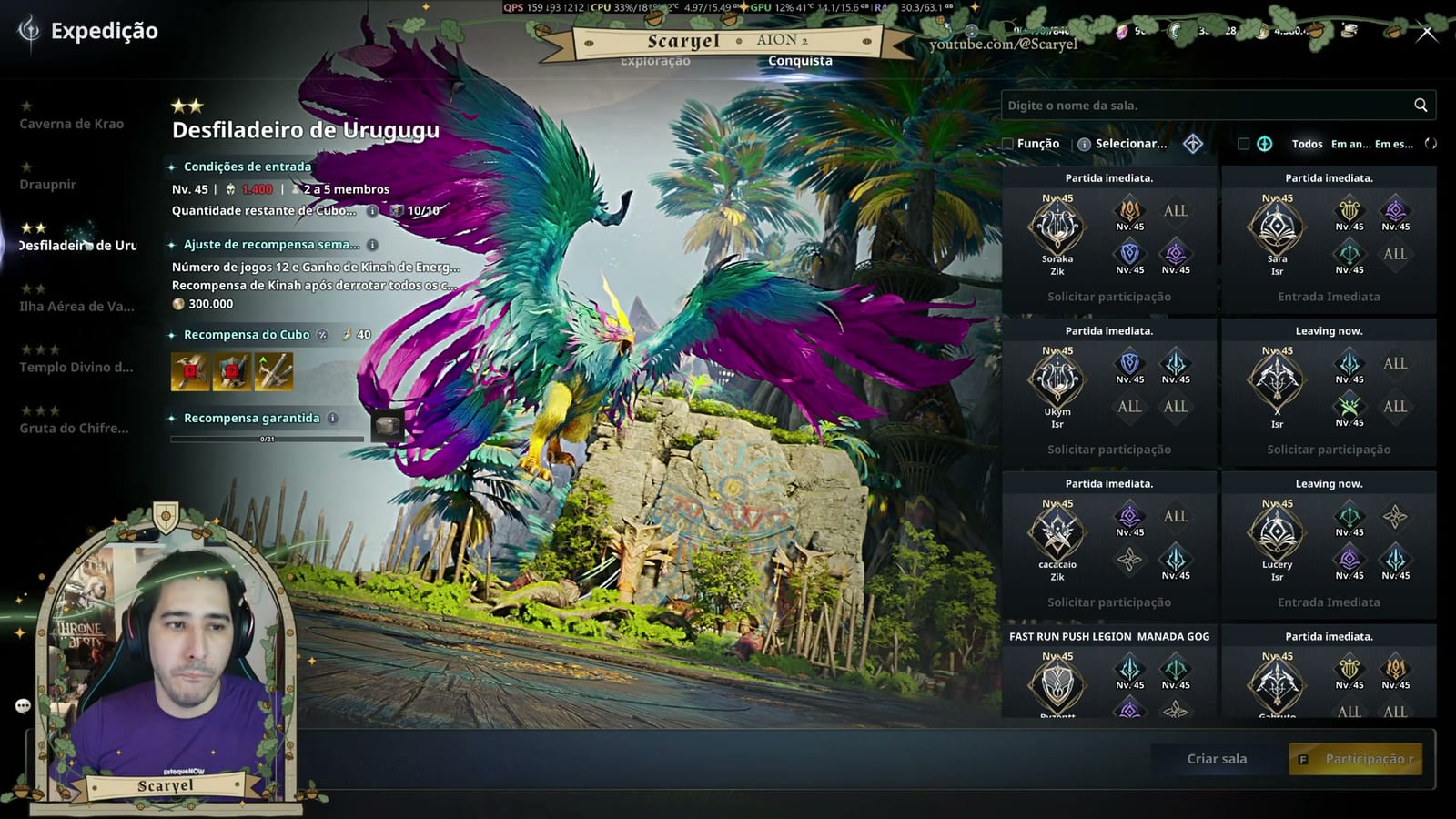Click the chat bubble icon at left edge
The height and width of the screenshot is (819, 1456).
[x=23, y=705]
